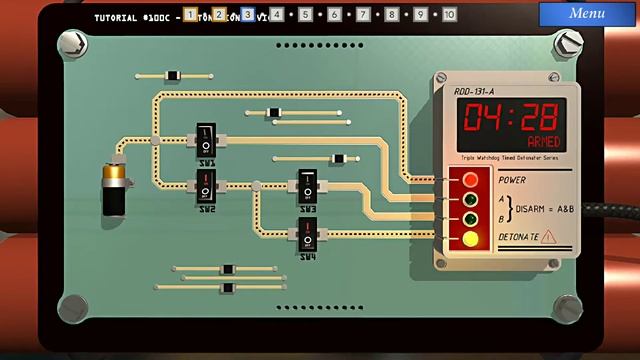Select tutorial level 2
This screenshot has width=640, height=360.
click(219, 15)
